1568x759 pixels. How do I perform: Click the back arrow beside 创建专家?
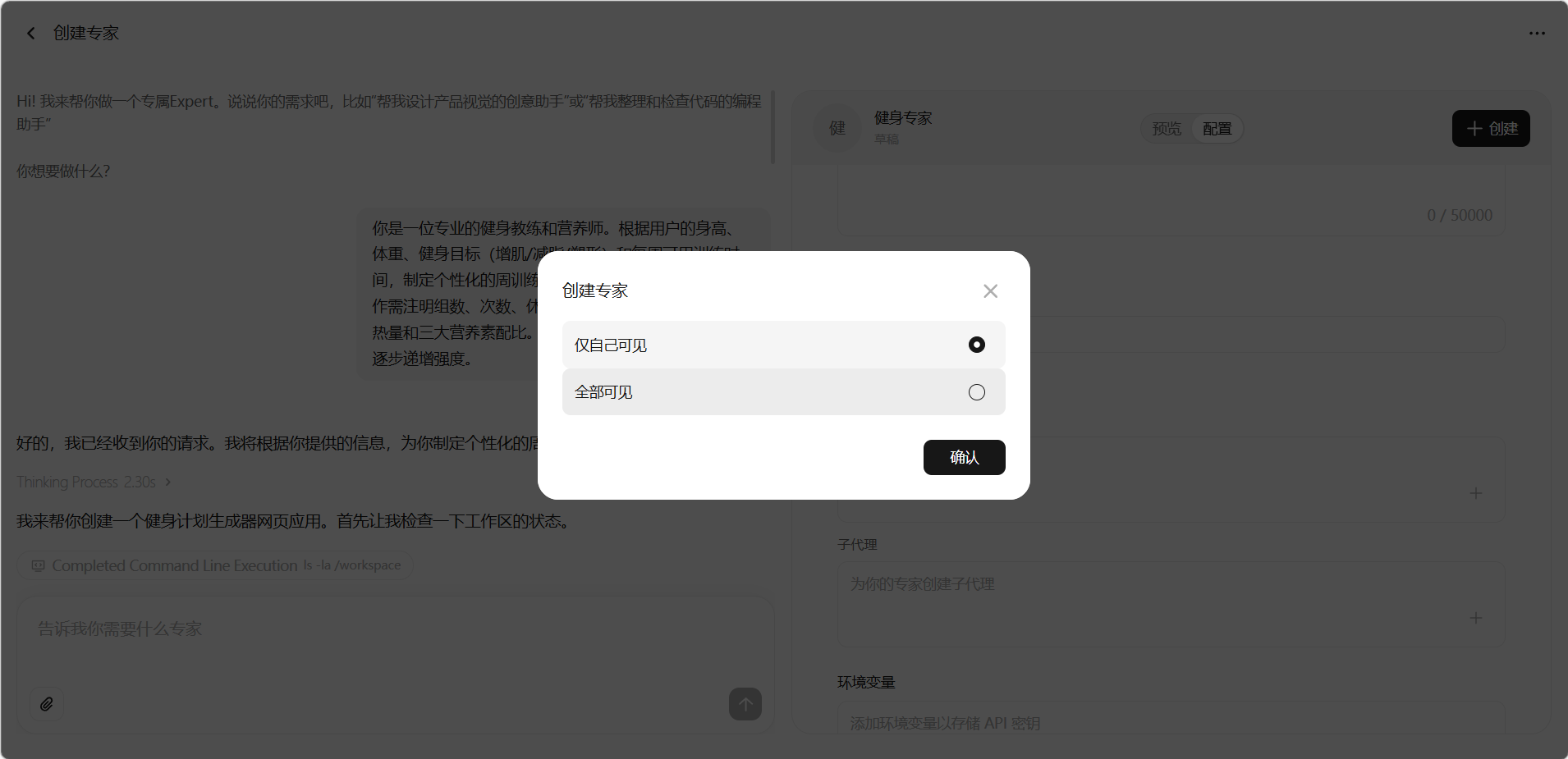(x=31, y=34)
